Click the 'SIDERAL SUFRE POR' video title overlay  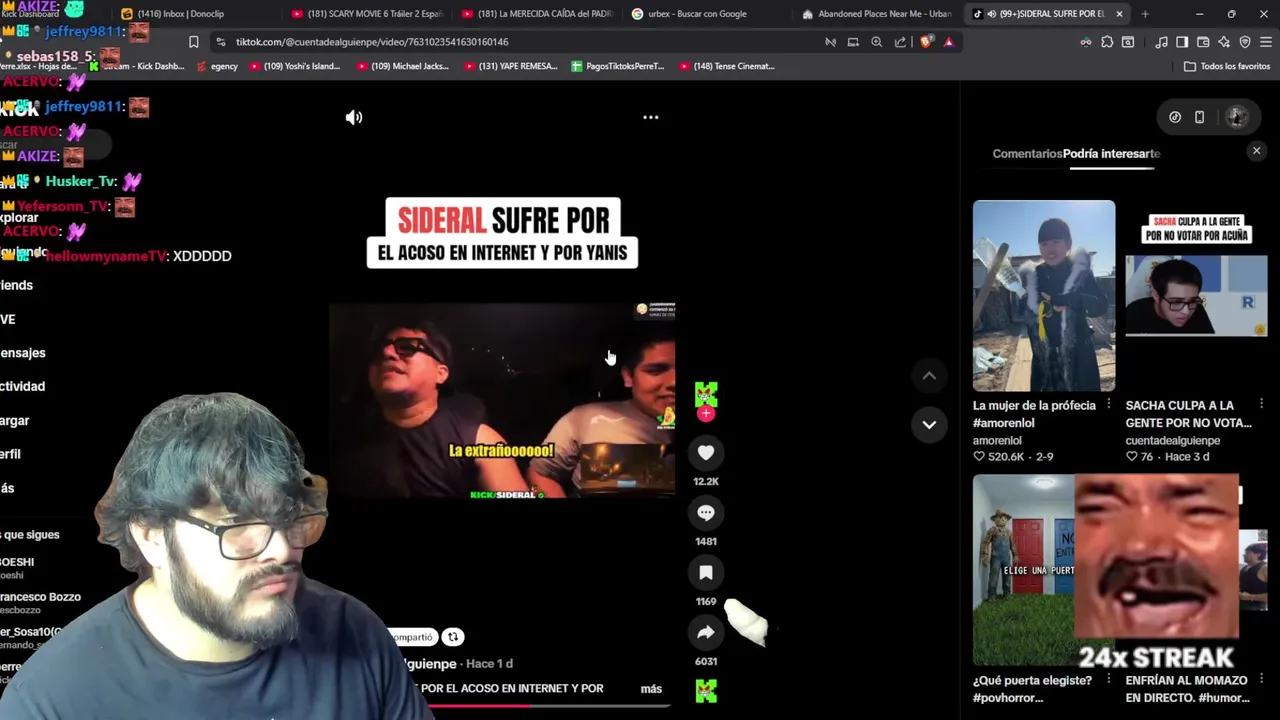click(x=503, y=233)
